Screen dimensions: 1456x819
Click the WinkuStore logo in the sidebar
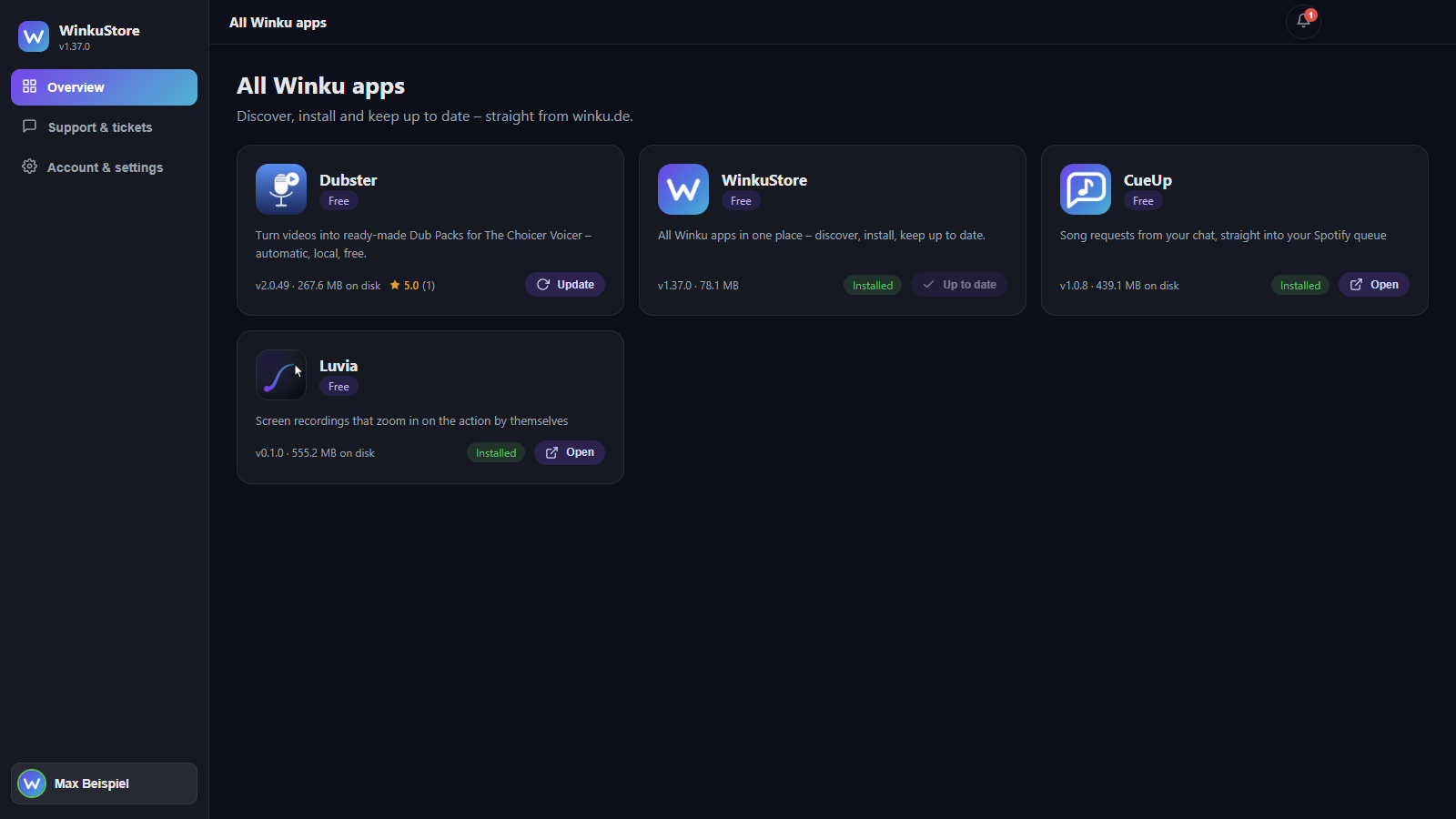tap(34, 36)
